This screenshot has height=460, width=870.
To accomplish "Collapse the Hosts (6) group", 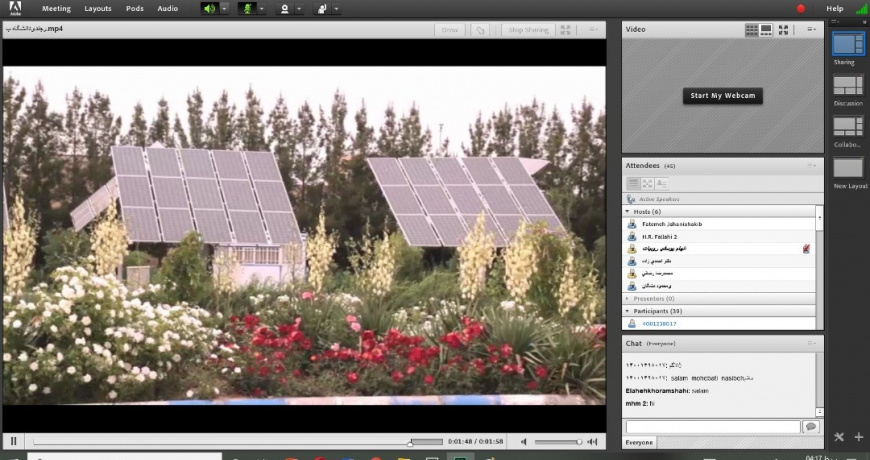I will (x=628, y=211).
